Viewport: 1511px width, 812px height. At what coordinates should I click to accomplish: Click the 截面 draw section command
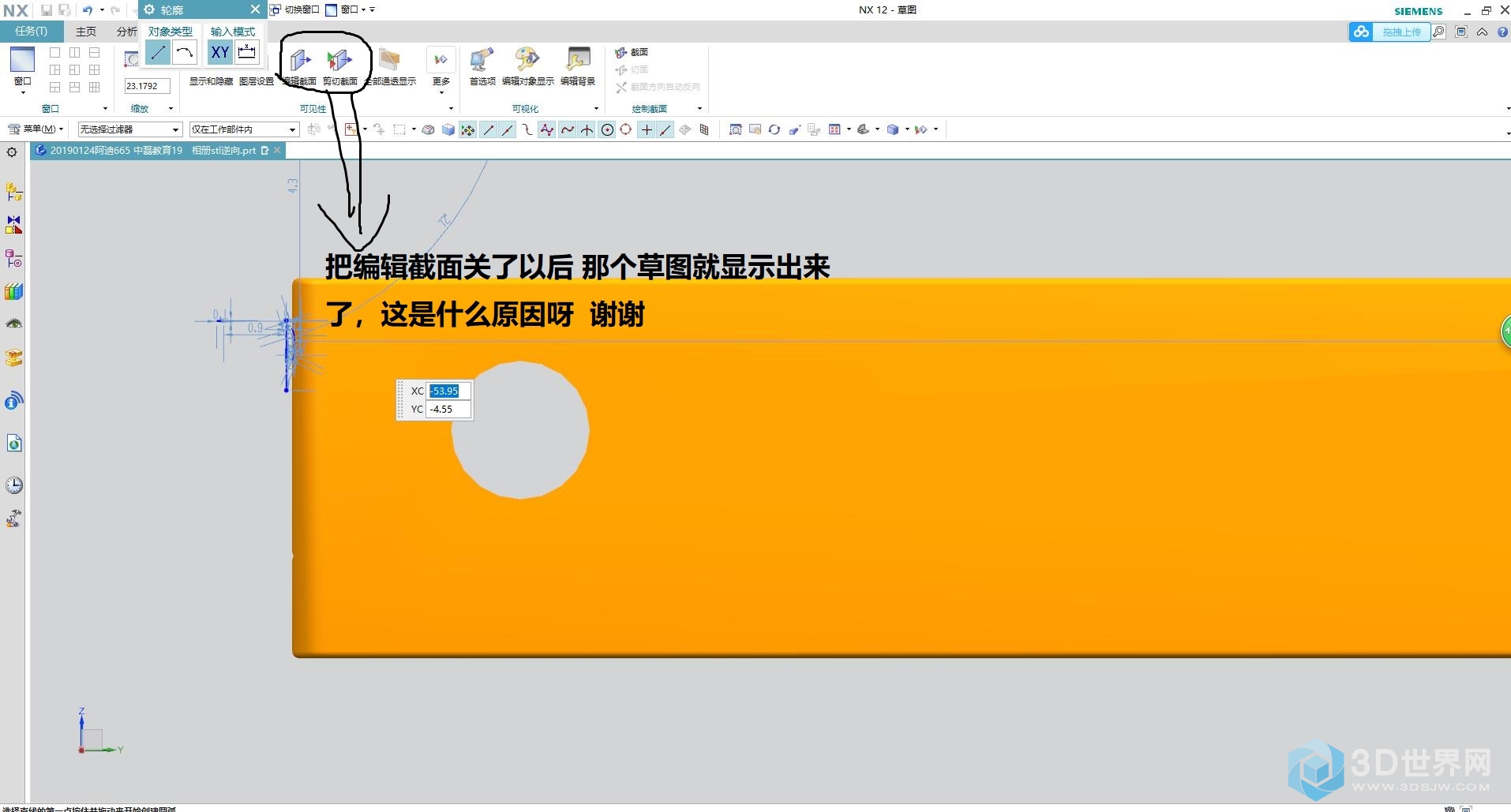(632, 52)
